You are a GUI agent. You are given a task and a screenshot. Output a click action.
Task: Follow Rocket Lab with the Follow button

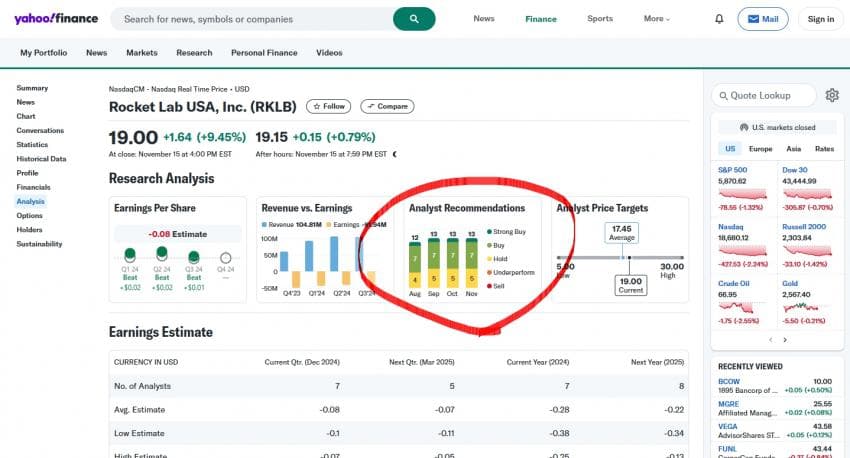click(x=329, y=106)
